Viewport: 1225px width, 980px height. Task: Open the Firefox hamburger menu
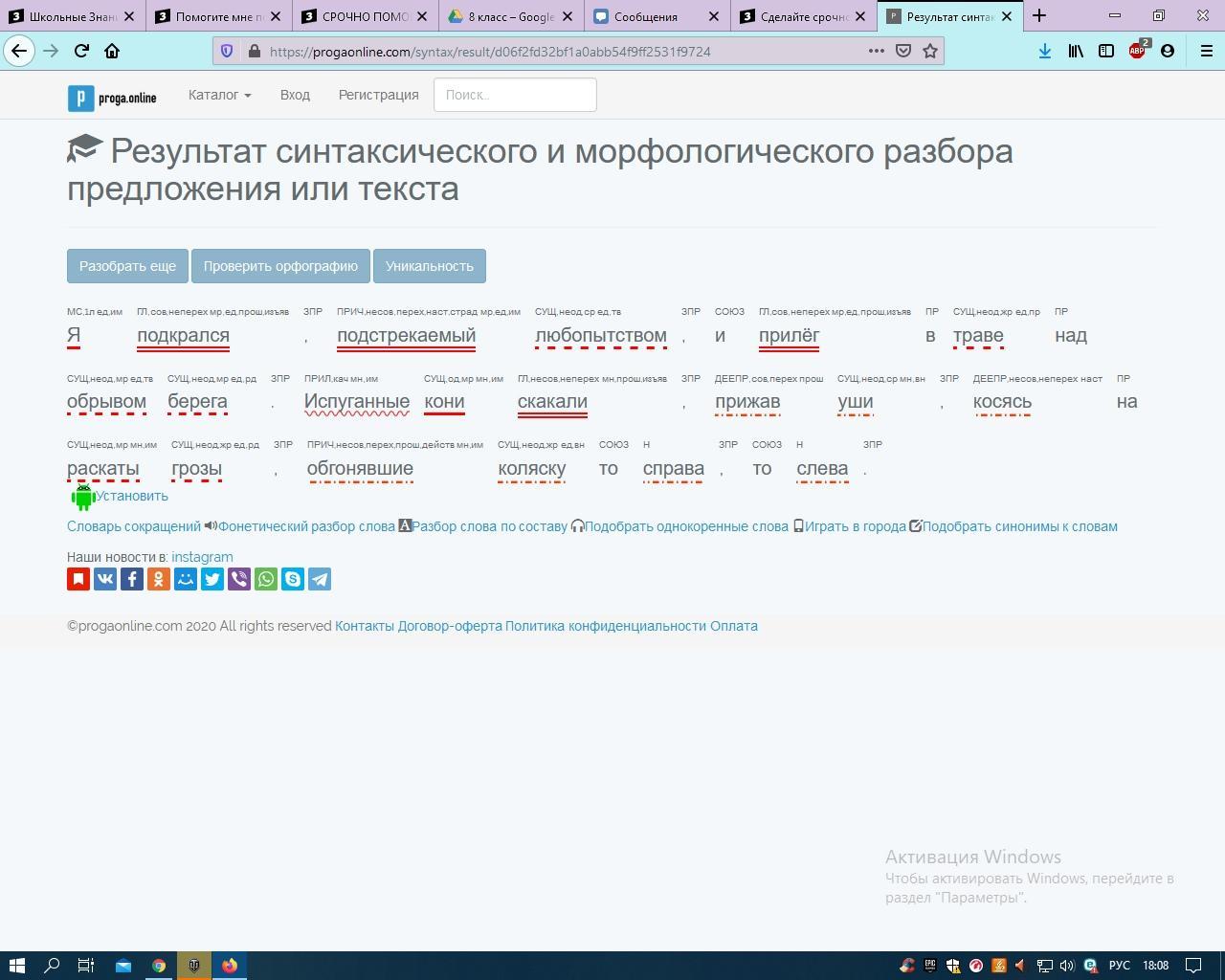tap(1206, 52)
